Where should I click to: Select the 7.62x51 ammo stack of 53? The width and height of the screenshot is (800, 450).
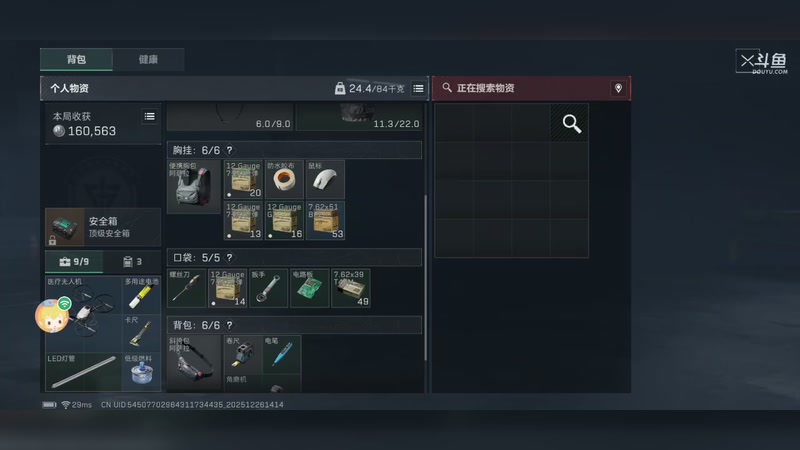tap(325, 220)
